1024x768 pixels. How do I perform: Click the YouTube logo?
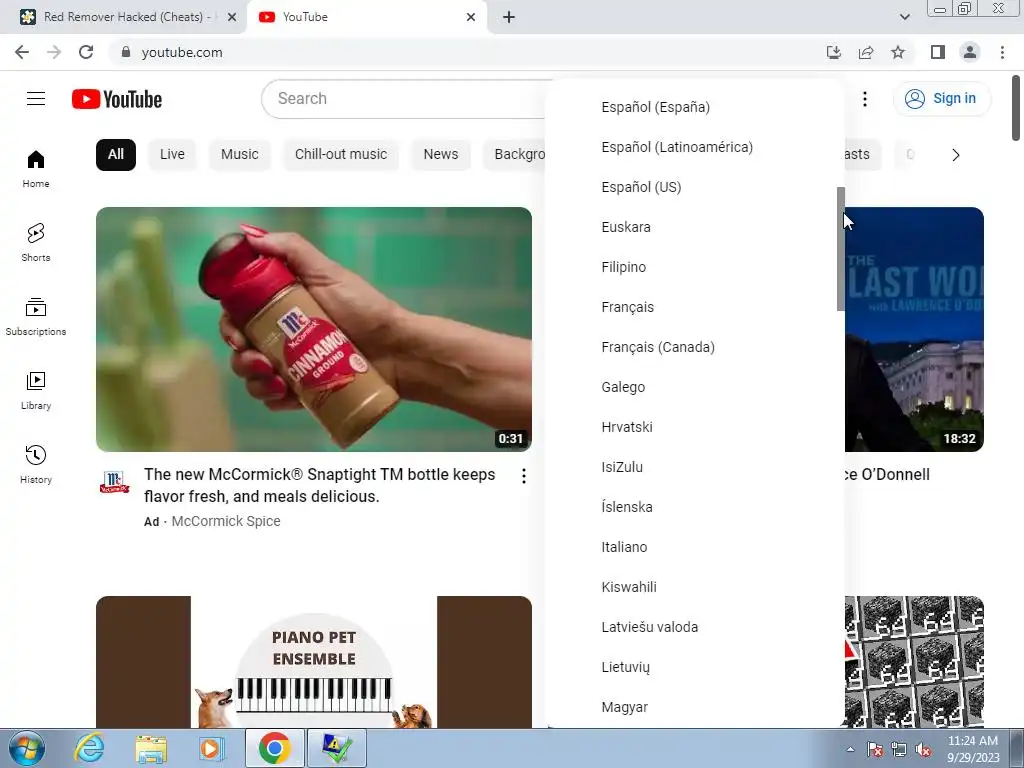(117, 99)
